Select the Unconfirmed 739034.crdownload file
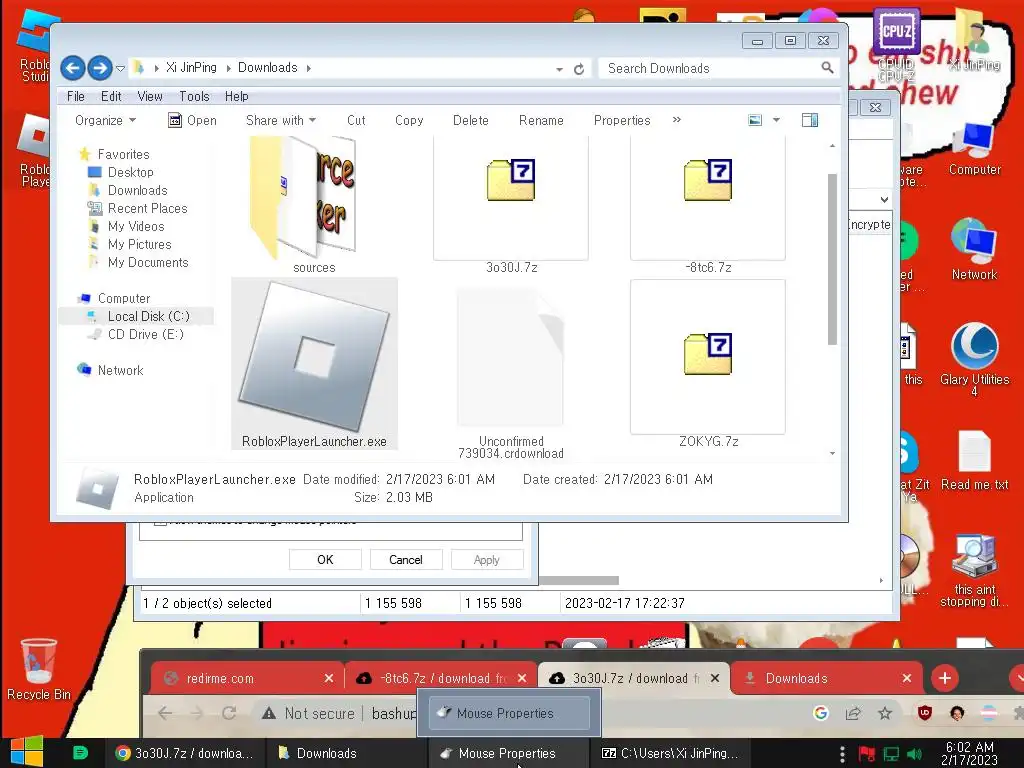 (511, 372)
